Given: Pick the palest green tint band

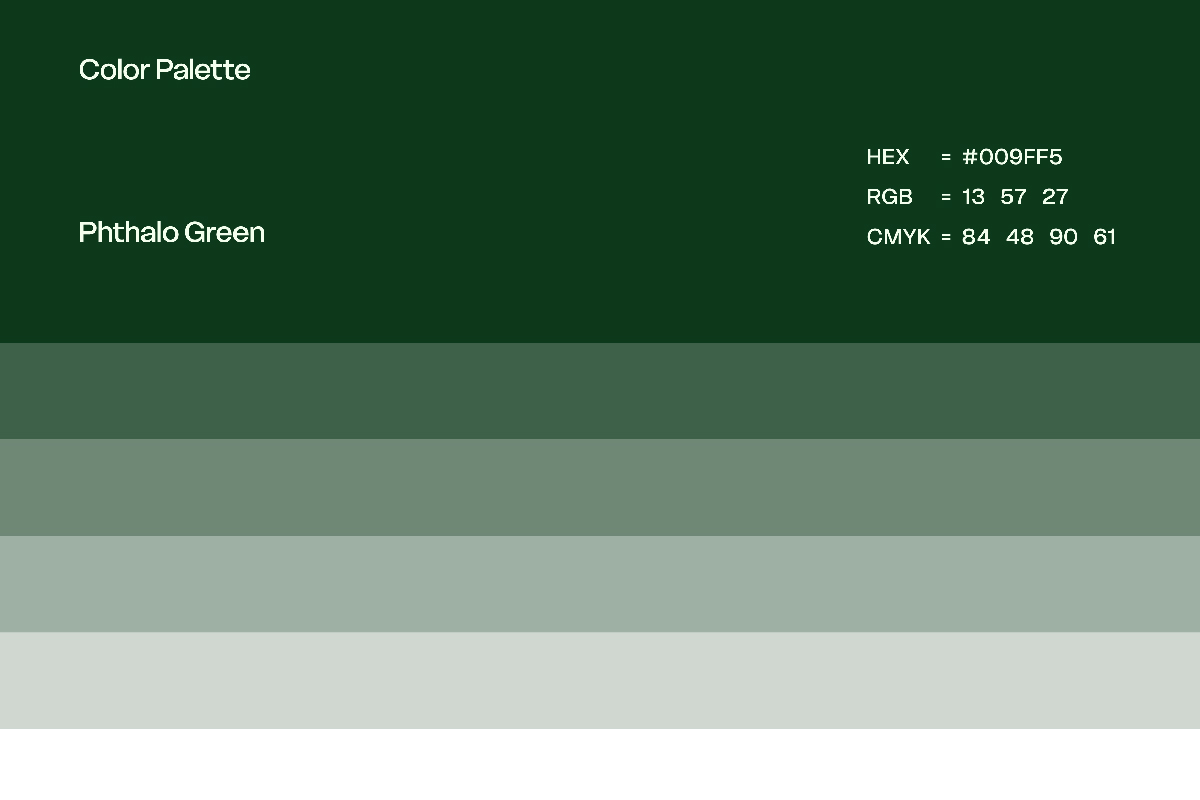Looking at the screenshot, I should [600, 680].
